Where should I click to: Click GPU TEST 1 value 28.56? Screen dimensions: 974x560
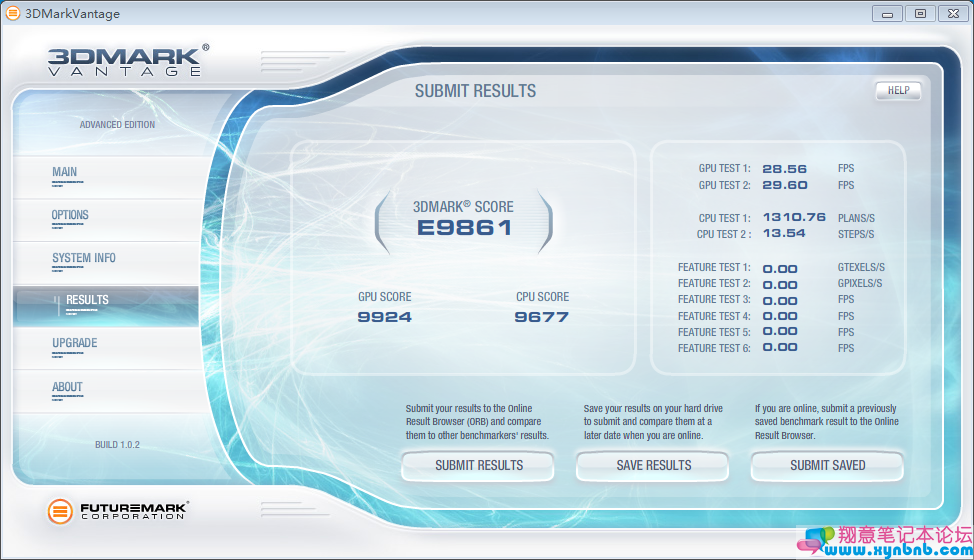(785, 169)
